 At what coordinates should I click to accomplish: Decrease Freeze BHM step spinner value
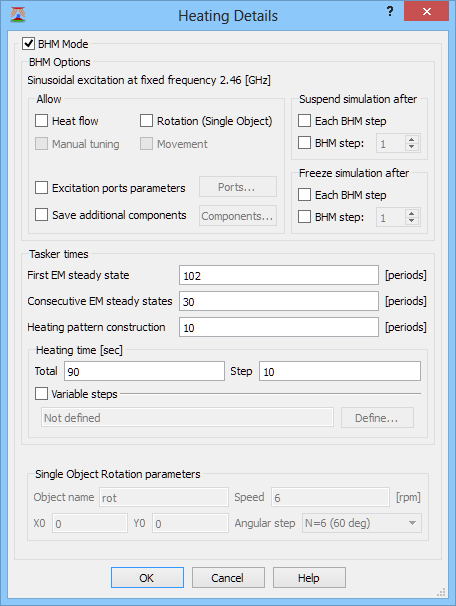coord(412,221)
